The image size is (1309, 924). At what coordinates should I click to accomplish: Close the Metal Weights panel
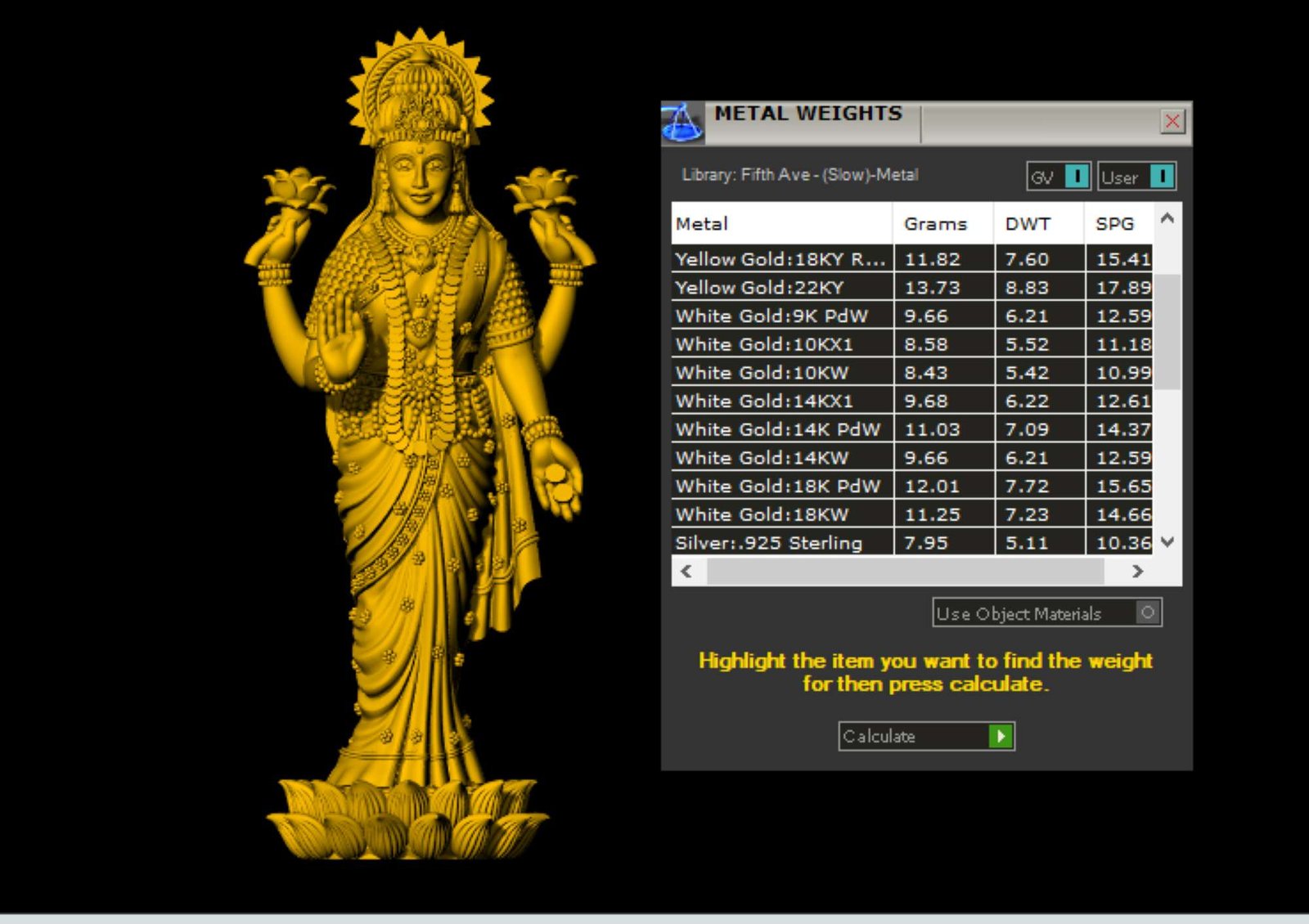click(1172, 122)
